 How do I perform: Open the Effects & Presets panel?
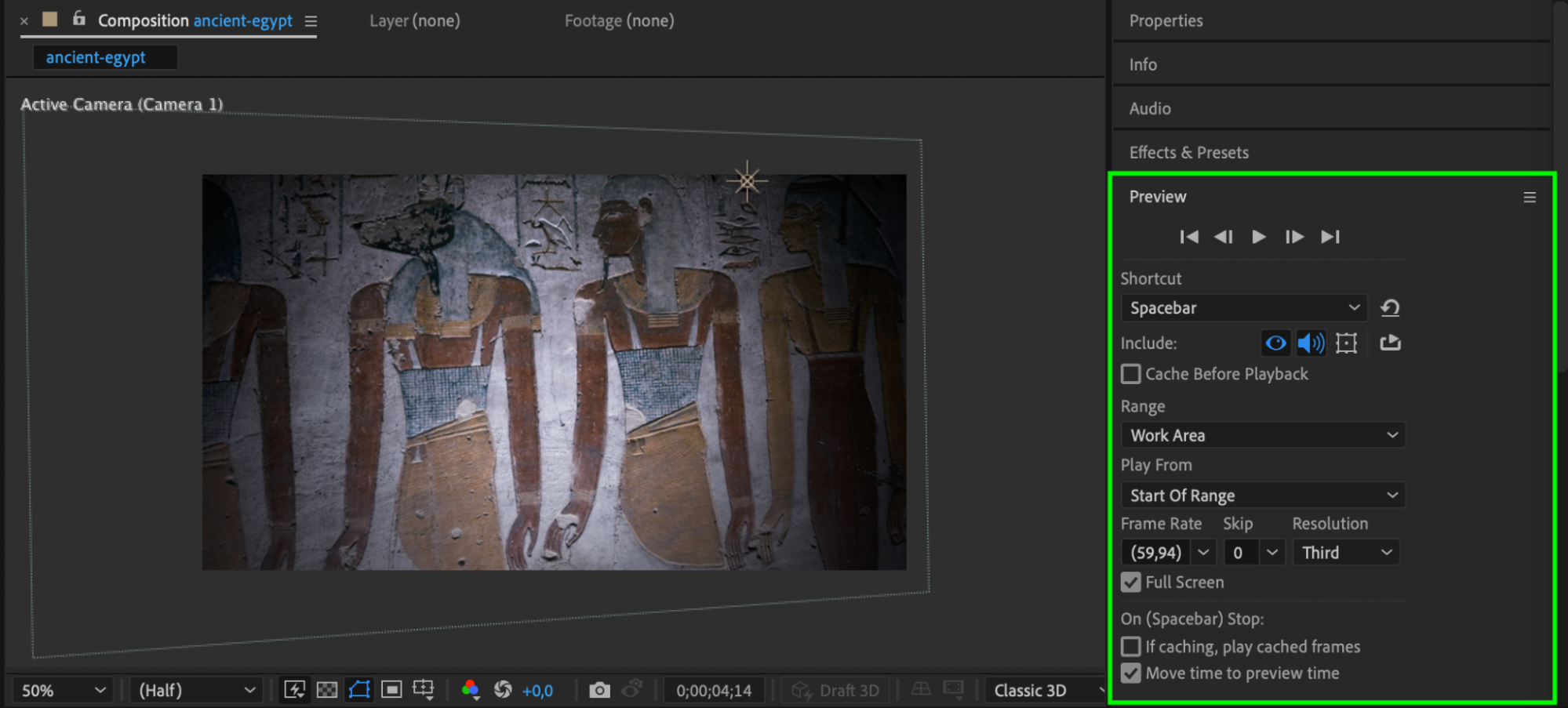pos(1188,153)
